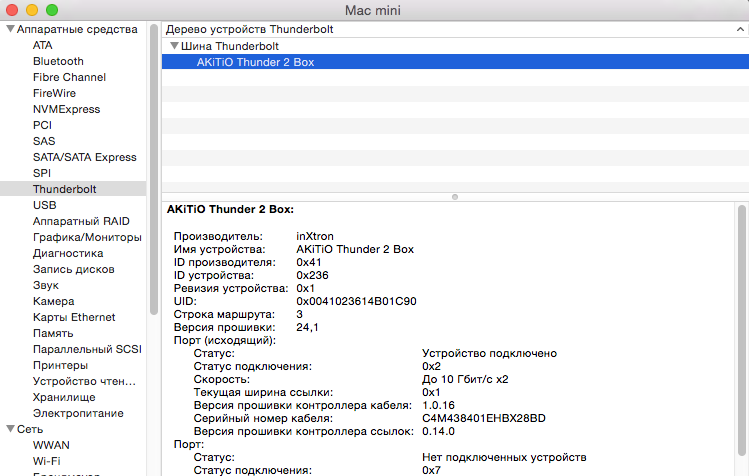Close the Mac mini window
The width and height of the screenshot is (749, 476).
coord(12,10)
